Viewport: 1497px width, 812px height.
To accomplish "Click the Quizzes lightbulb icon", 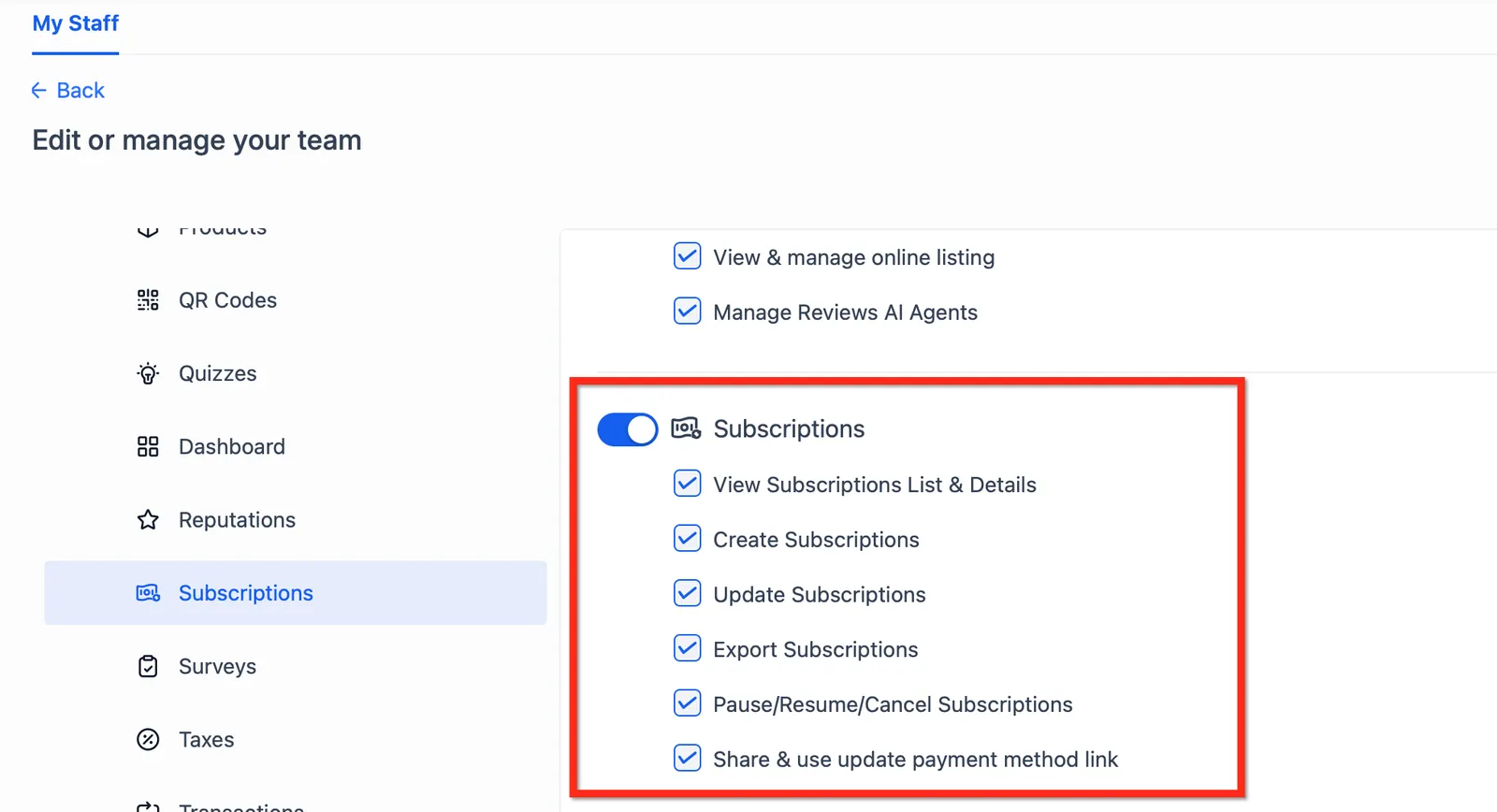I will pyautogui.click(x=148, y=373).
